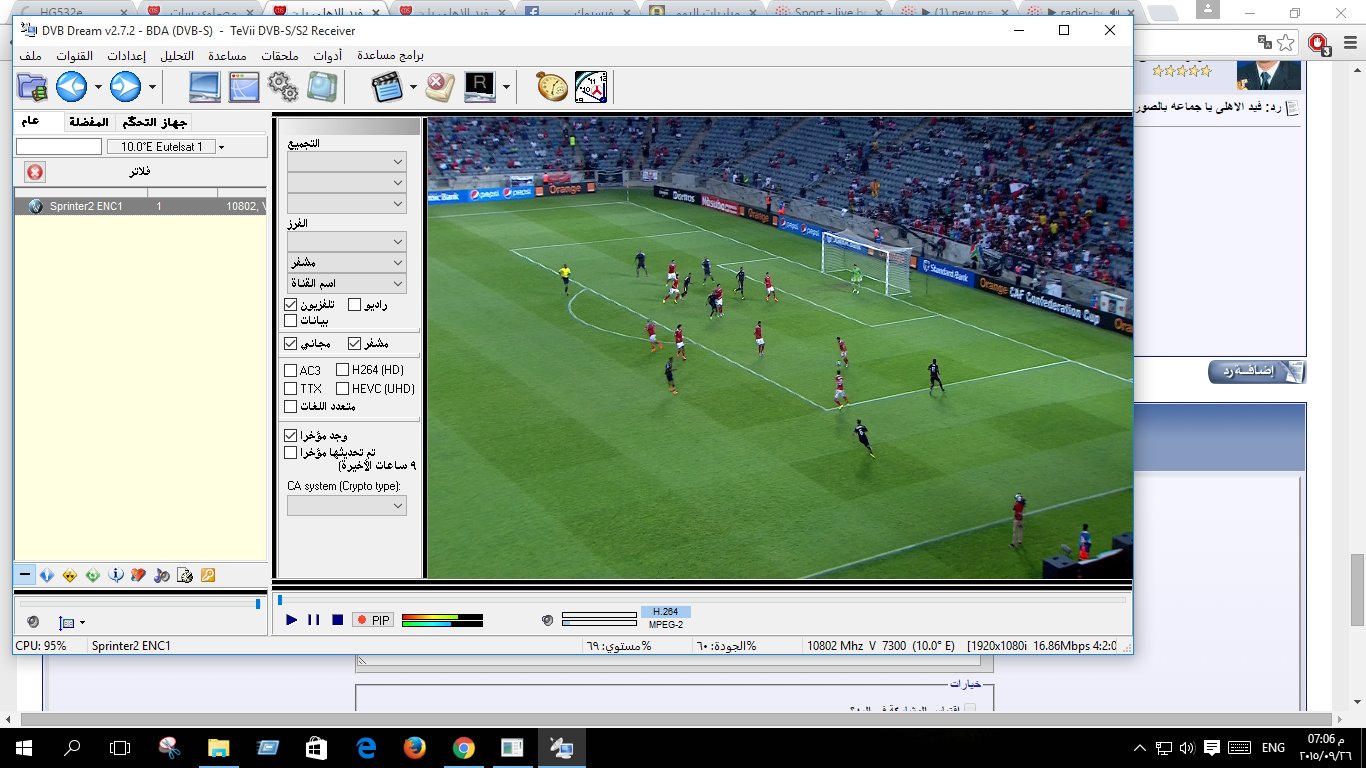Screen dimensions: 1366x768
Task: Click the Stop button
Action: 337,620
